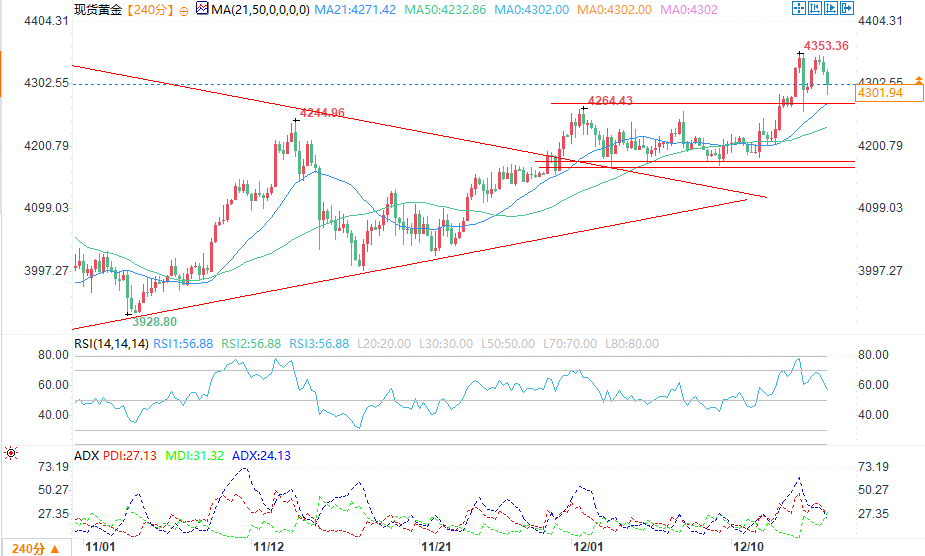Image resolution: width=925 pixels, height=556 pixels.
Task: Click the PDI:27.13 value
Action: (x=130, y=456)
